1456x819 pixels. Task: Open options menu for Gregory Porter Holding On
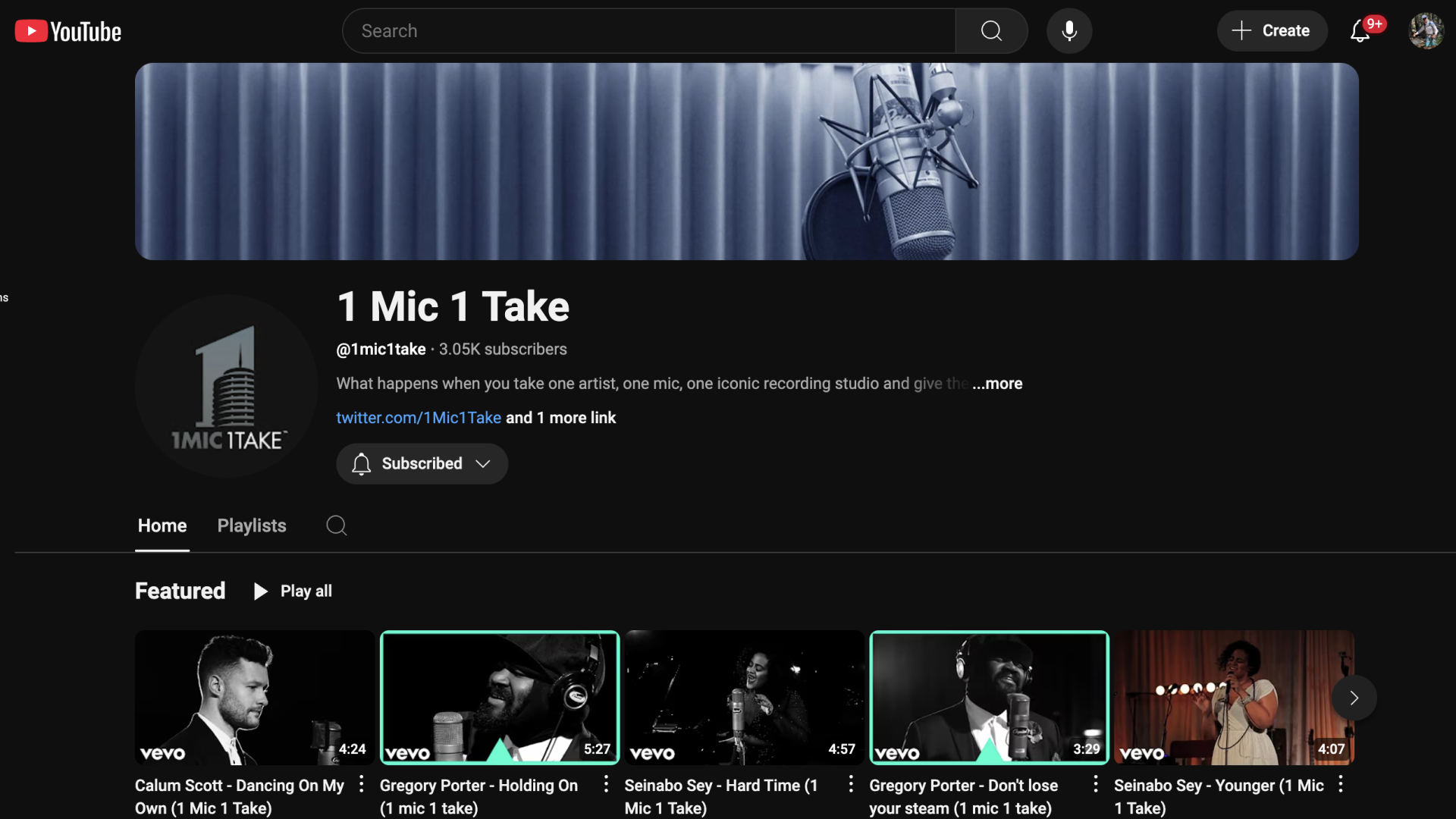(x=606, y=783)
